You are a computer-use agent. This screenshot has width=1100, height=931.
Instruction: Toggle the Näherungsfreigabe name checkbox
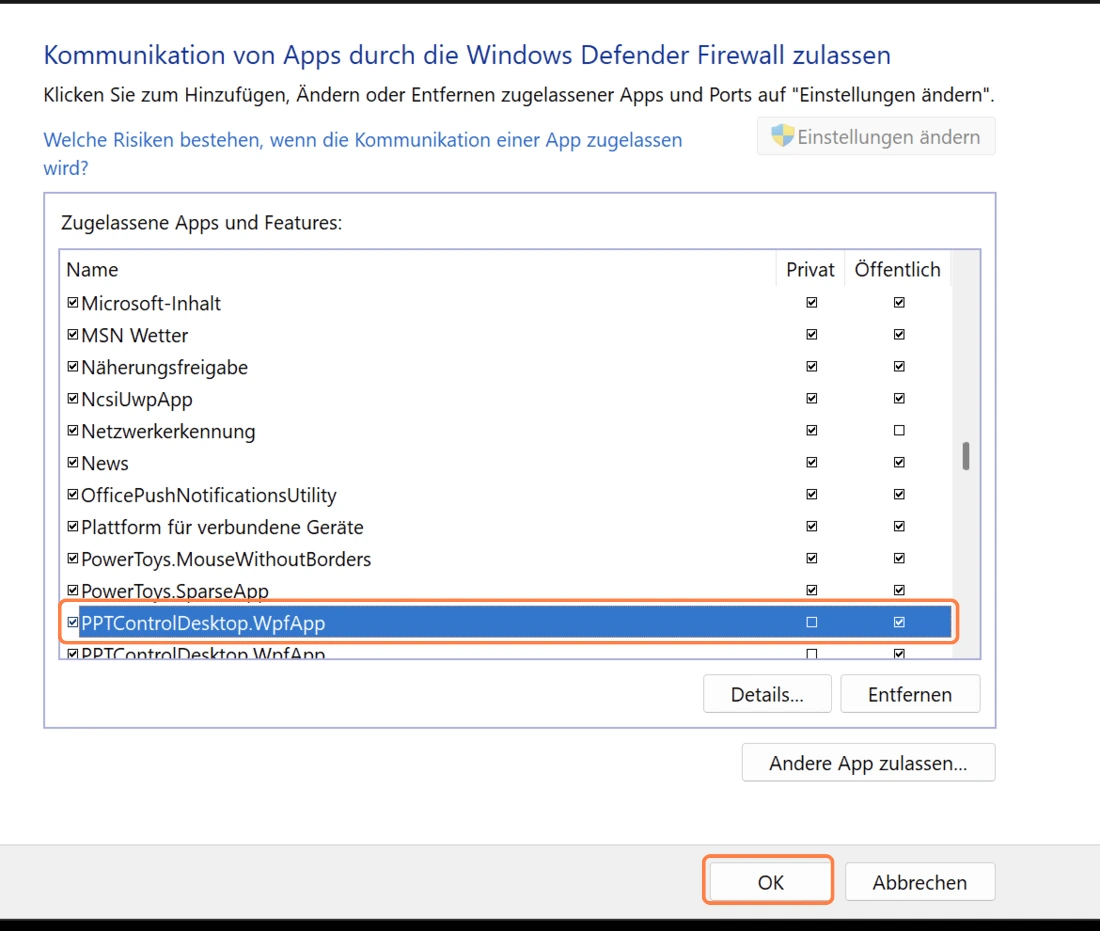(73, 366)
